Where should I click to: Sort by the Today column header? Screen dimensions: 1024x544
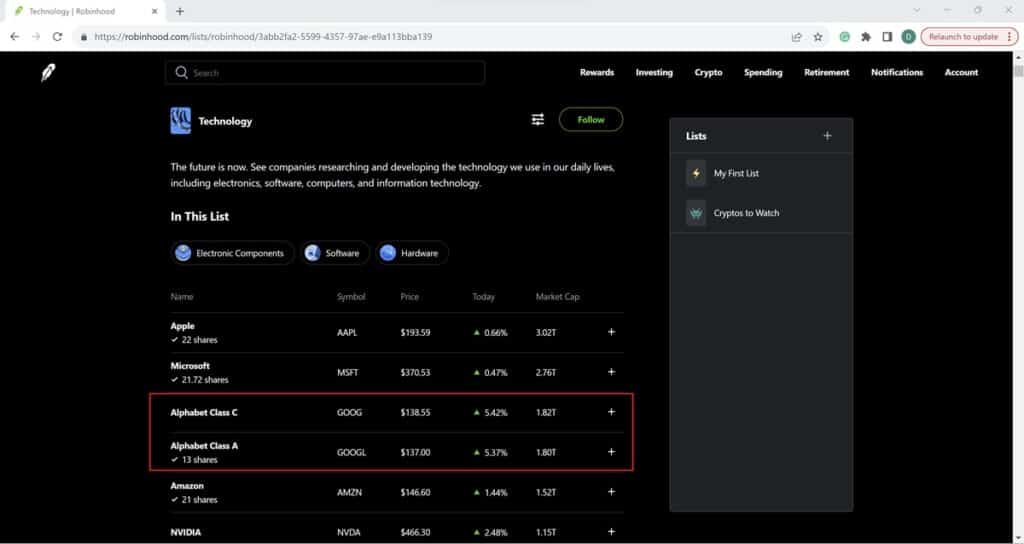(x=483, y=296)
